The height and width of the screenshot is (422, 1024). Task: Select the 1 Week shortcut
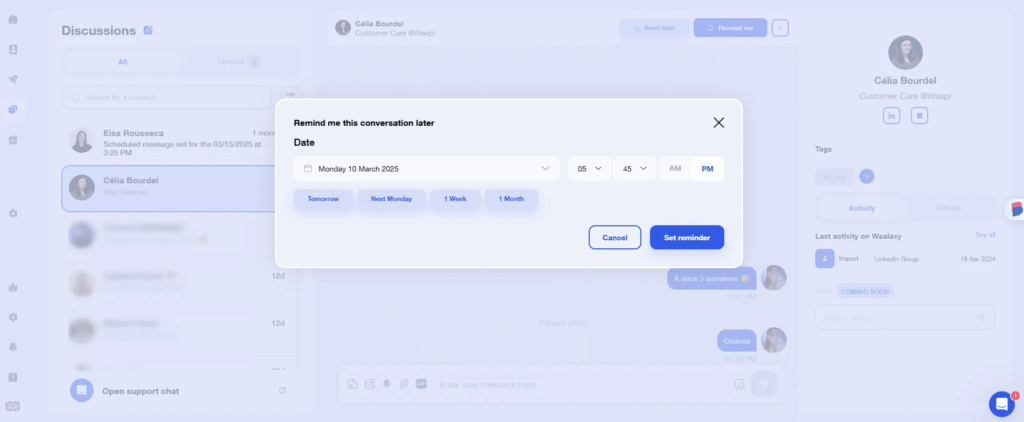click(455, 199)
